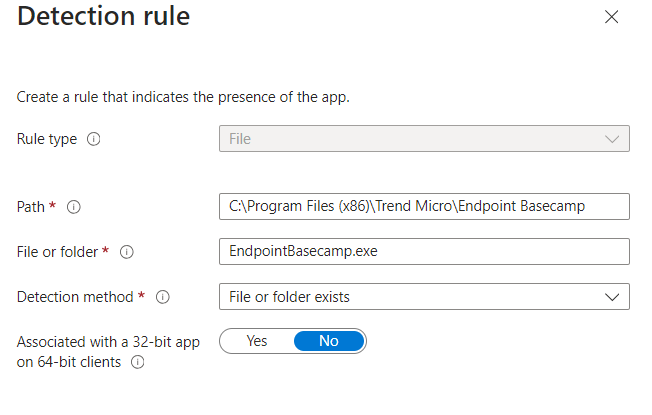Click info icon beside 64-bit clients label
The height and width of the screenshot is (415, 652).
tap(138, 362)
